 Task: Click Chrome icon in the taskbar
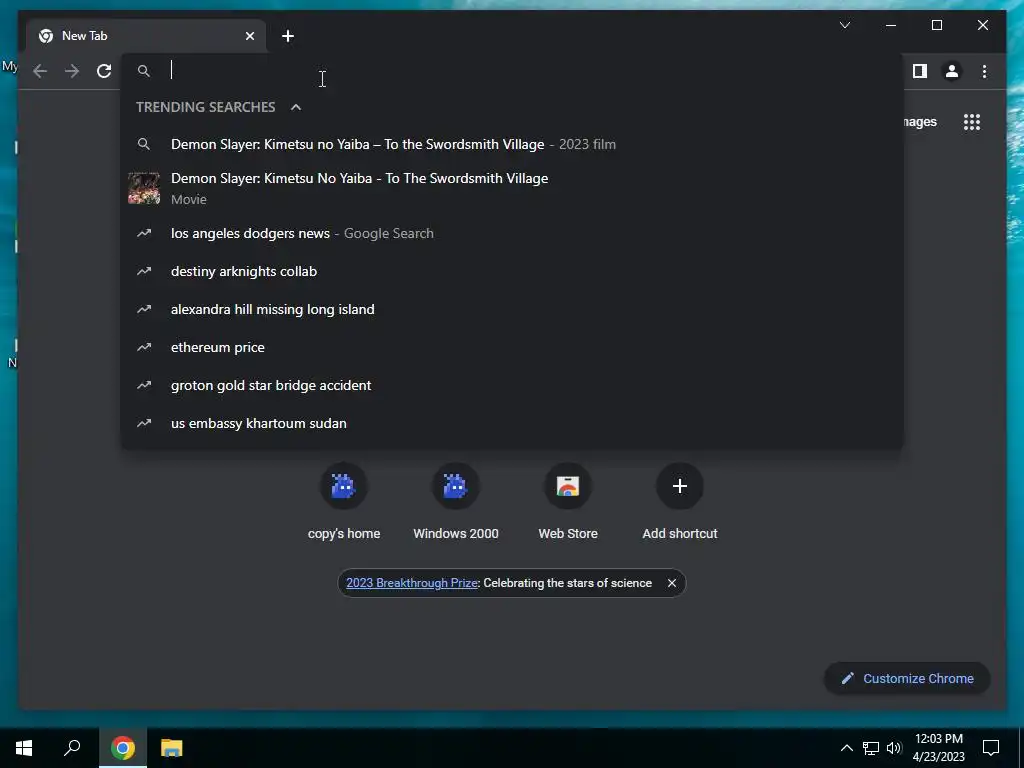pos(123,748)
